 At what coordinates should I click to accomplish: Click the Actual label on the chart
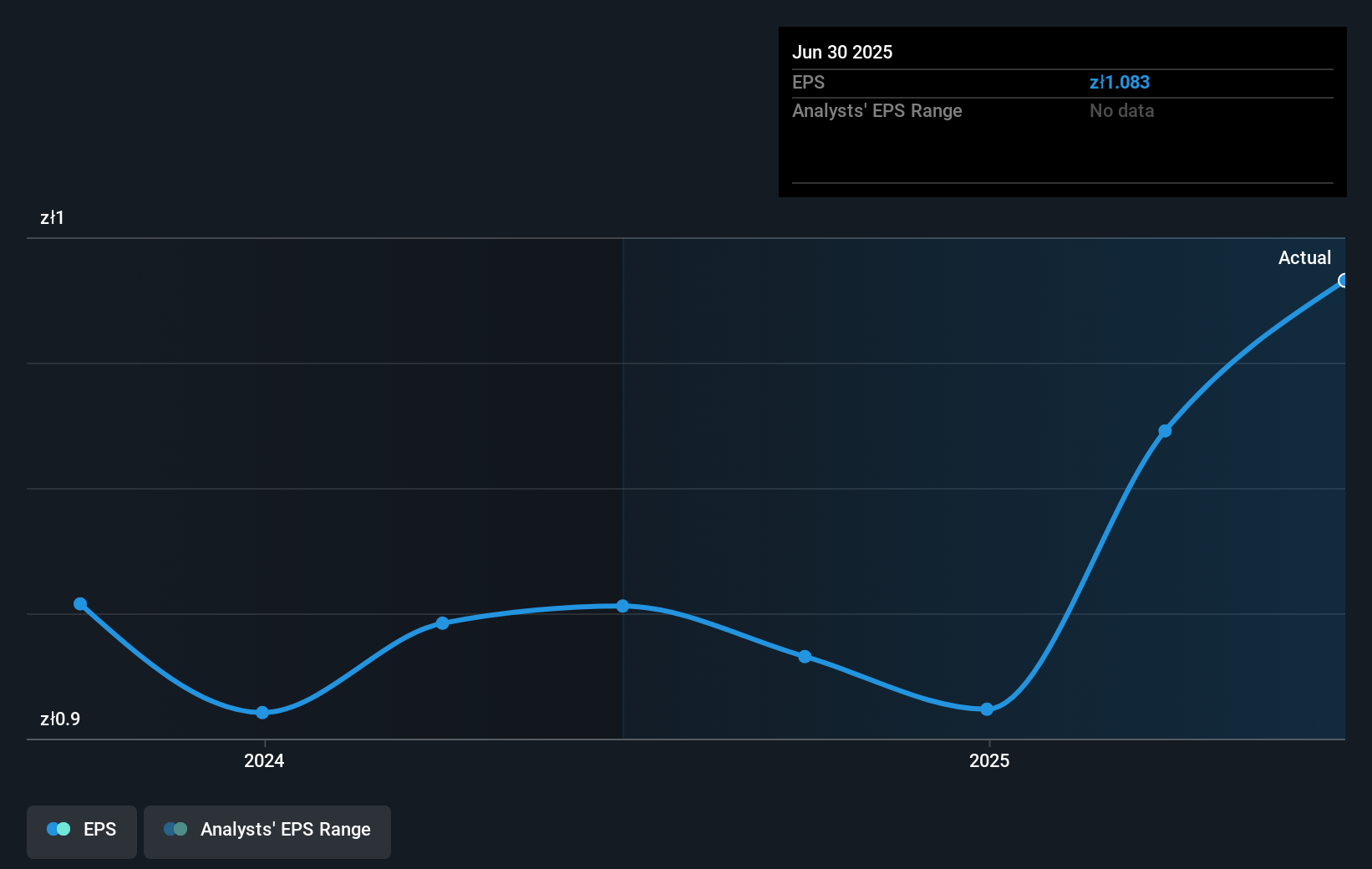coord(1304,258)
